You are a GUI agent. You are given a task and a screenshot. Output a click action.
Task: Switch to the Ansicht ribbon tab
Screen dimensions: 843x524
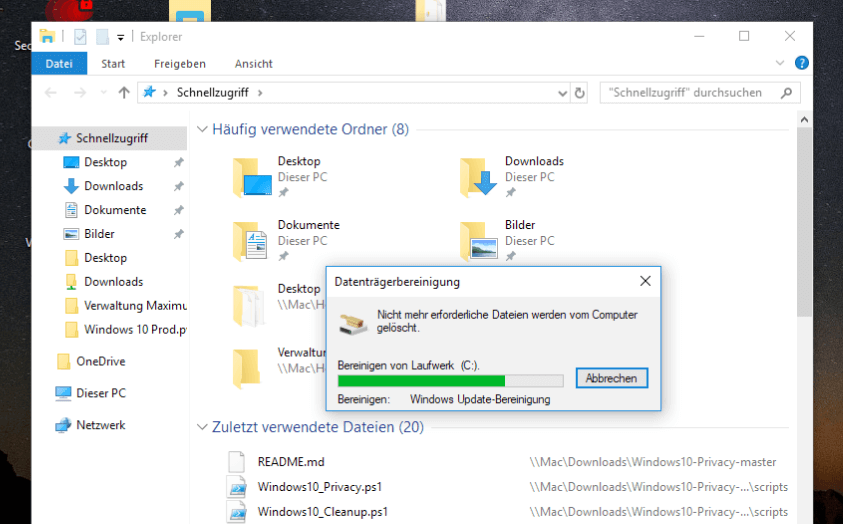point(254,63)
